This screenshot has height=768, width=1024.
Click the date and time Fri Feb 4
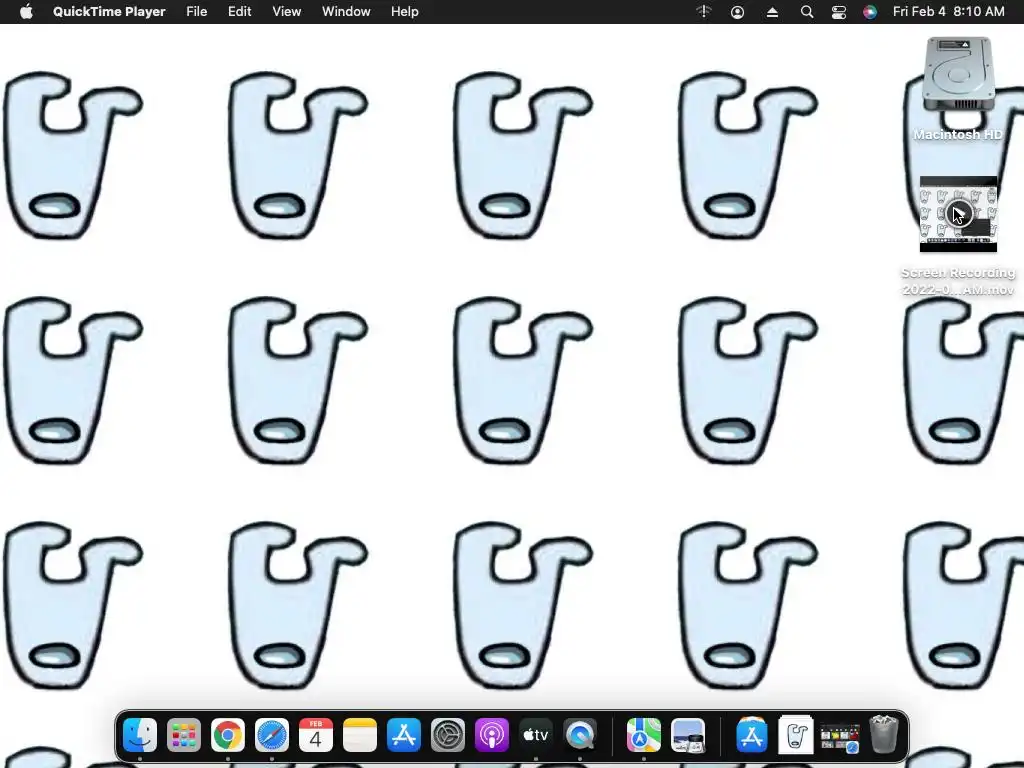pyautogui.click(x=948, y=12)
